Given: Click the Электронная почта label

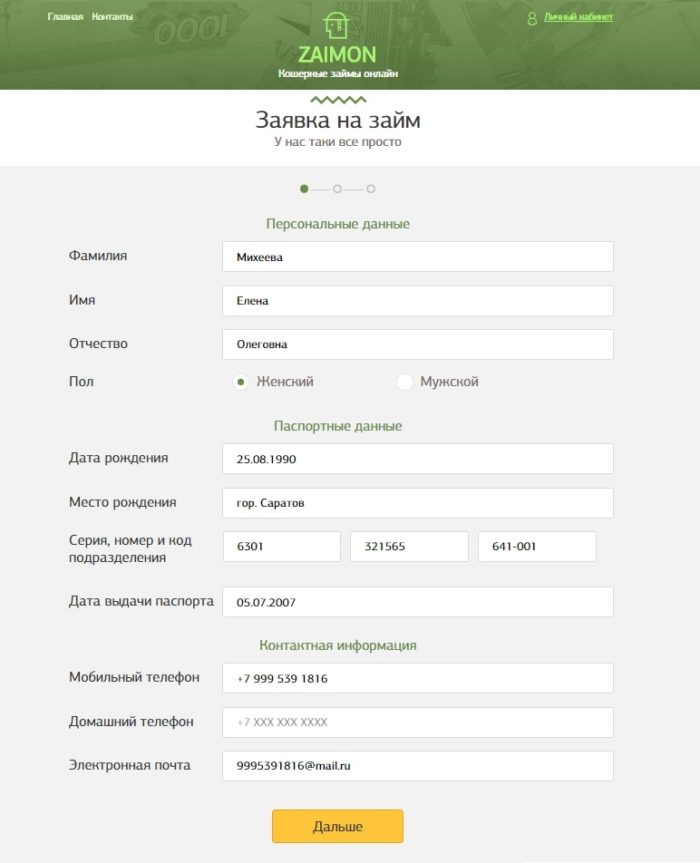Looking at the screenshot, I should click(x=130, y=765).
